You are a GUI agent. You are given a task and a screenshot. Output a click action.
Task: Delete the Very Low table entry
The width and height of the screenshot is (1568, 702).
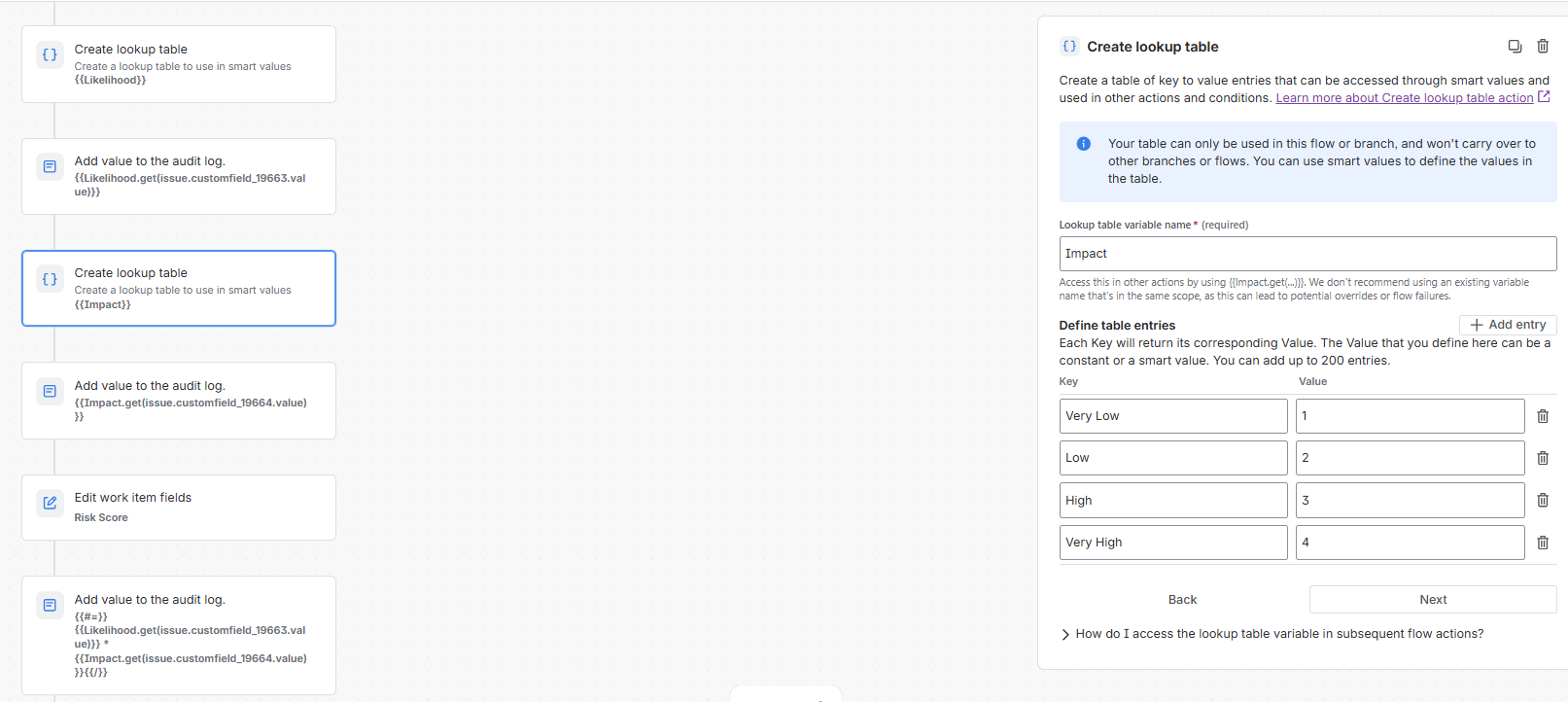tap(1543, 416)
